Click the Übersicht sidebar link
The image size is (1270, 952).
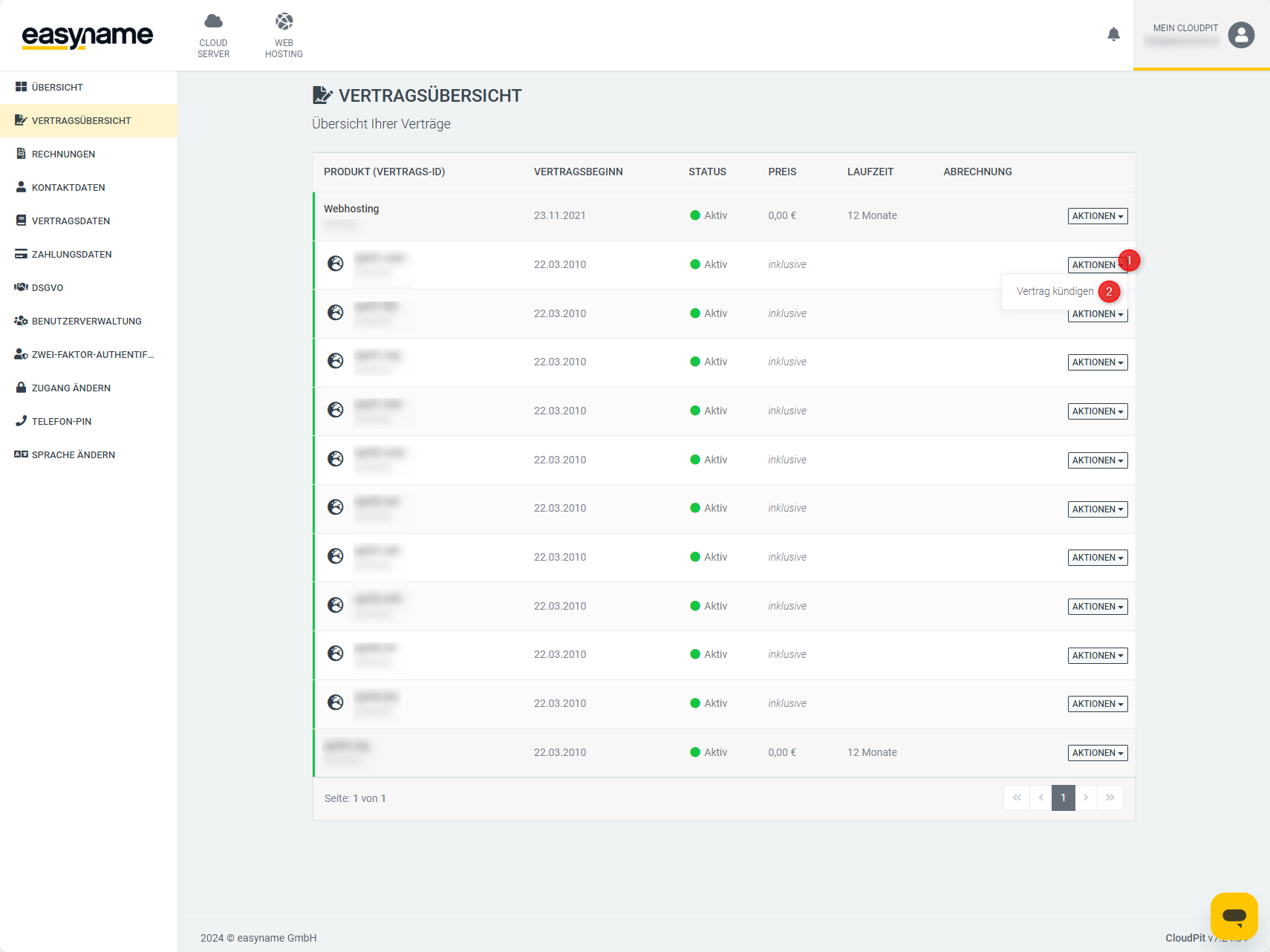coord(57,88)
